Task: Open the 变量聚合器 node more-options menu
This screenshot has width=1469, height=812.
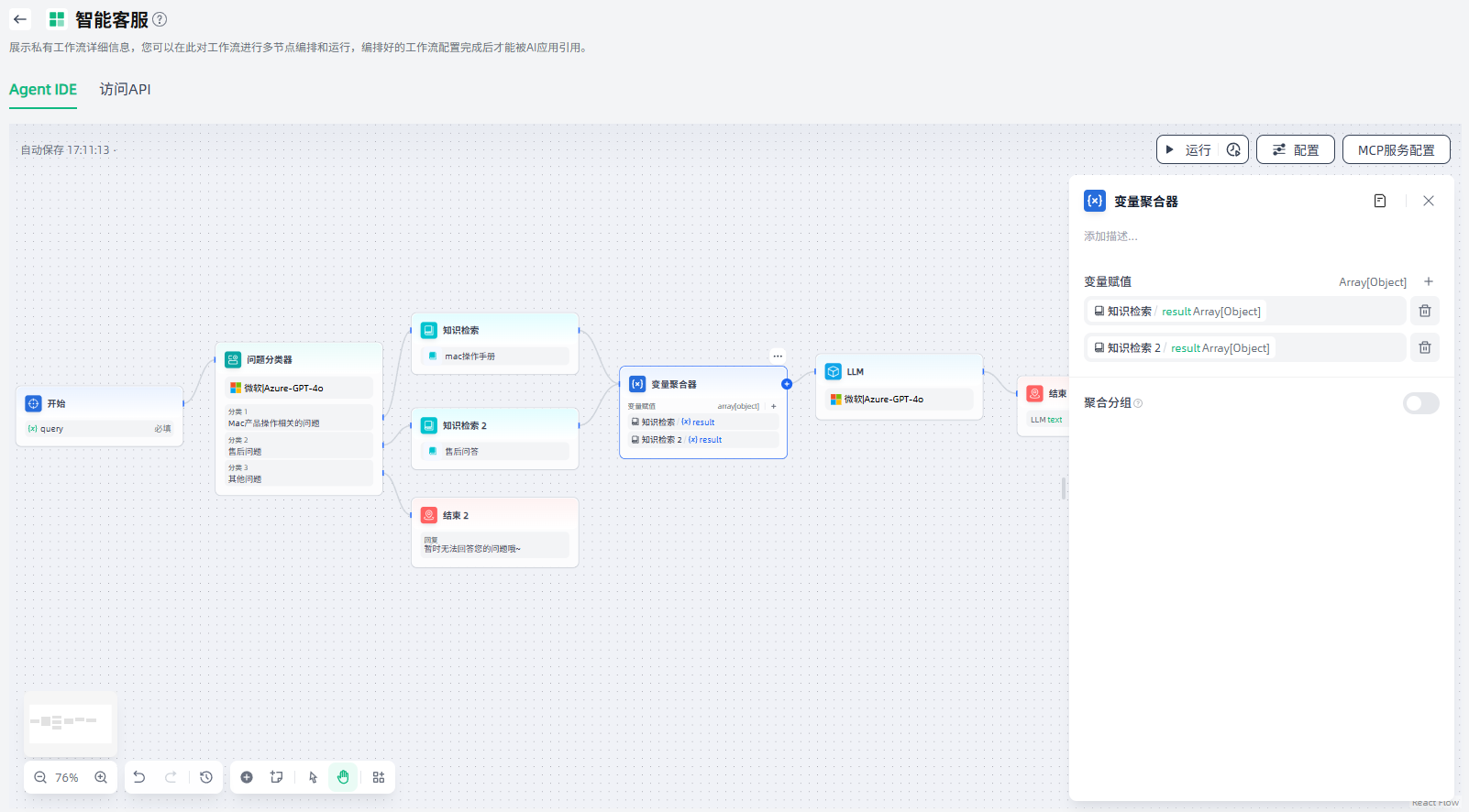Action: (778, 356)
